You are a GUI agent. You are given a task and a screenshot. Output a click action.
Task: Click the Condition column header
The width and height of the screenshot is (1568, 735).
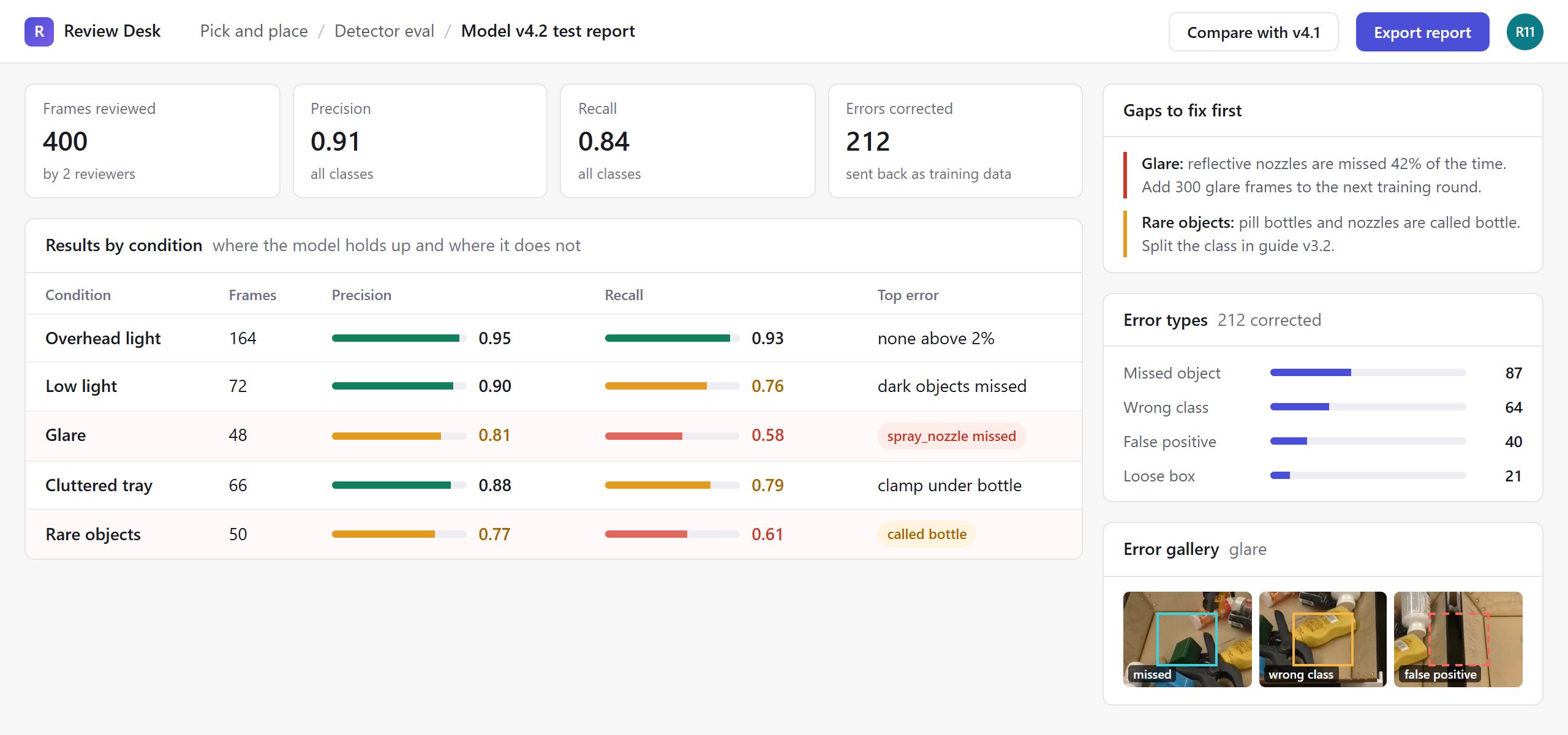click(78, 295)
